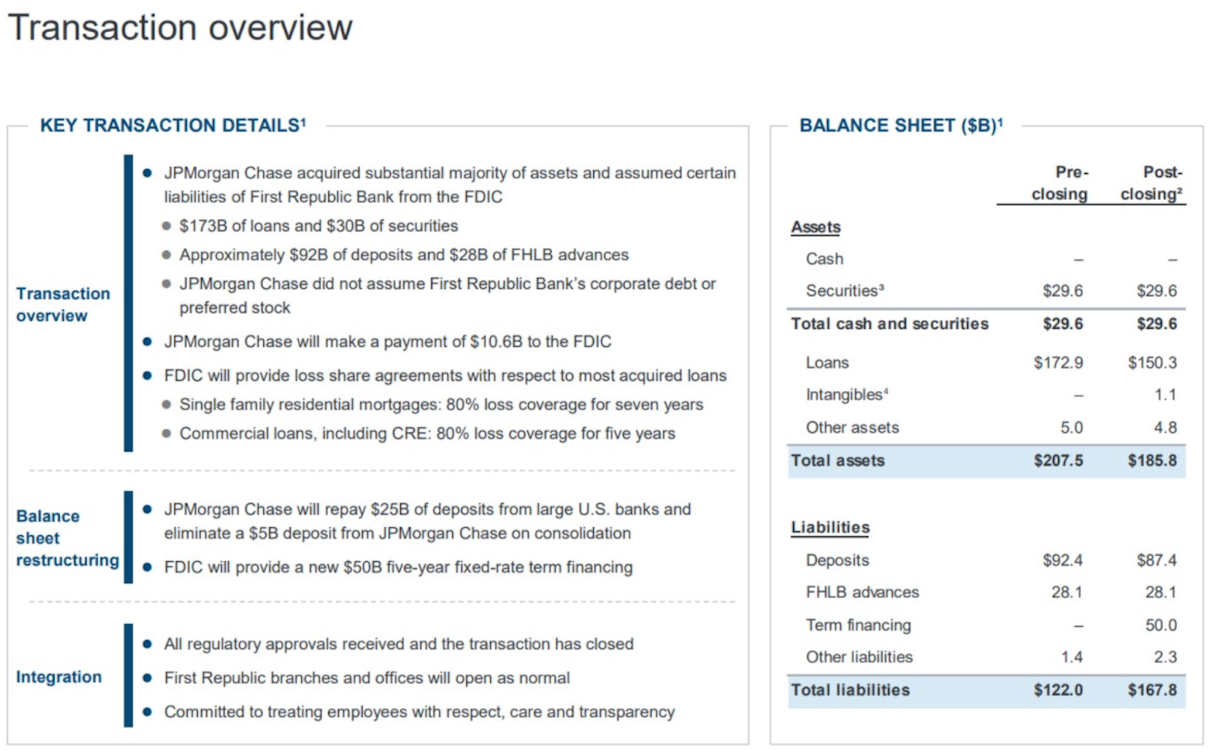Viewport: 1209px width, 751px height.
Task: Click the 'FDIC will provide loss share agreements' bullet
Action: (x=445, y=376)
